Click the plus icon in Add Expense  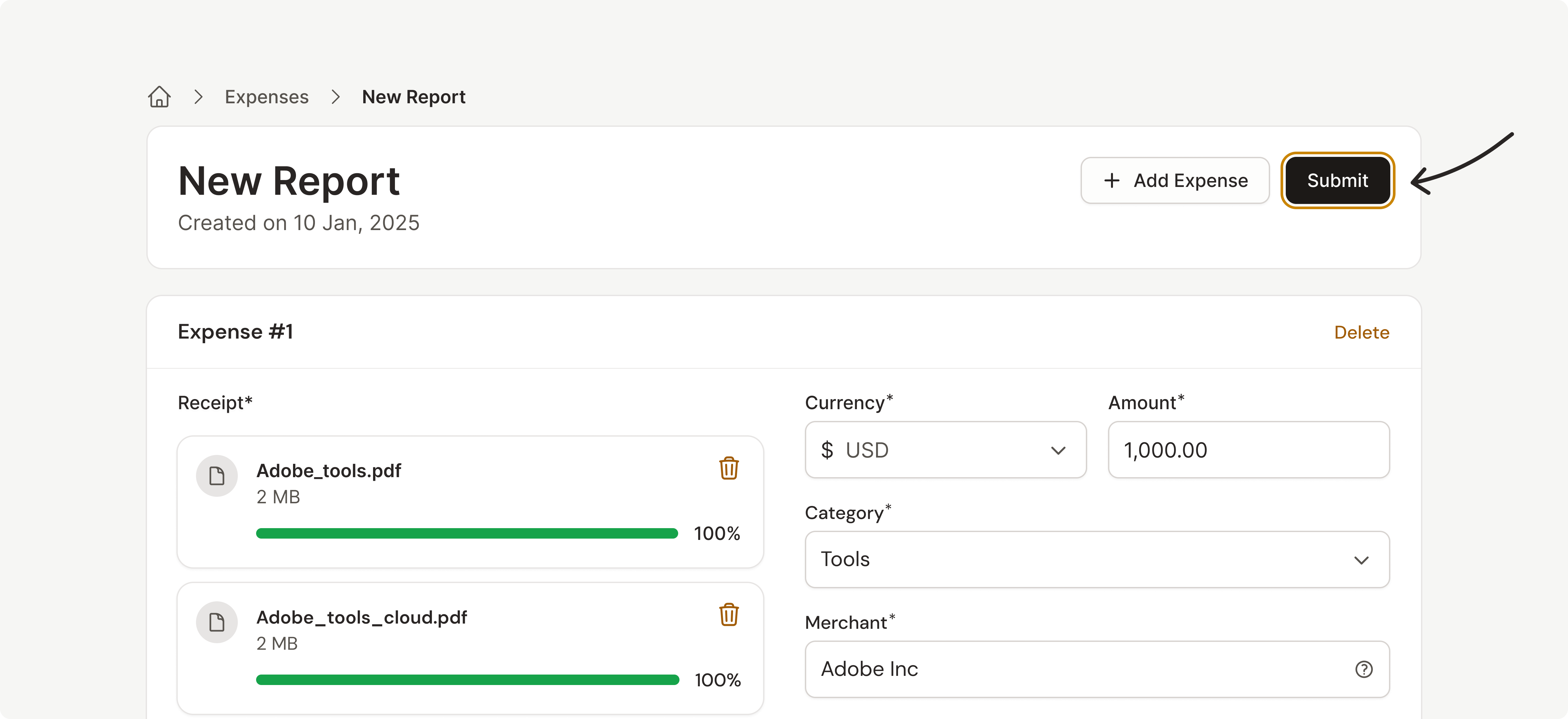coord(1111,180)
